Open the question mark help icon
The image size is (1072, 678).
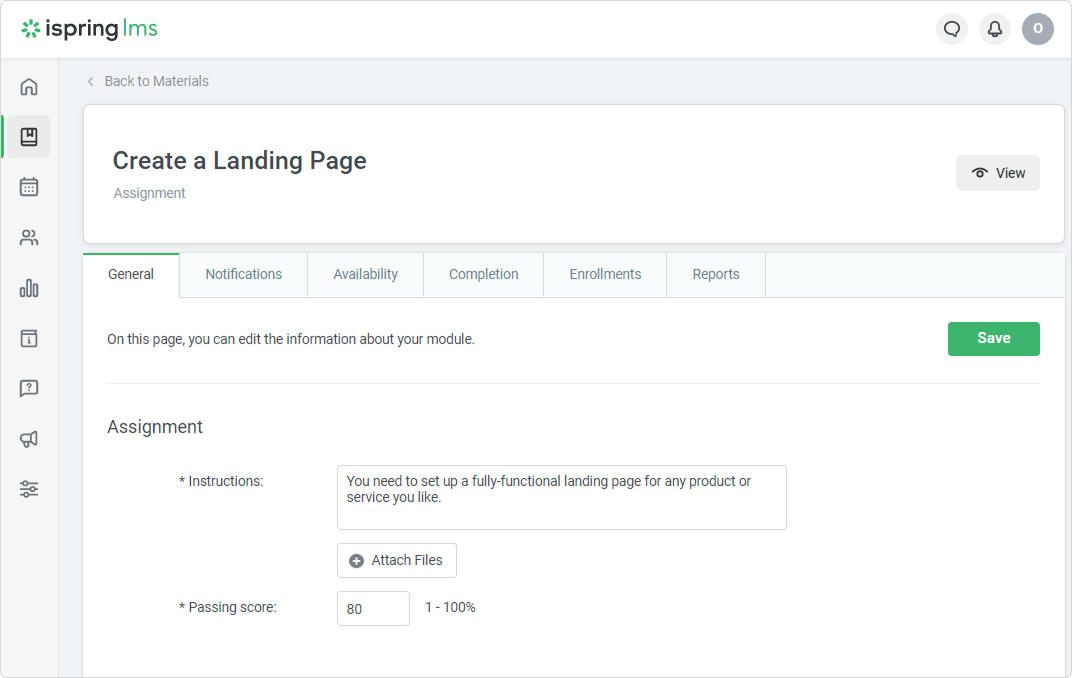(29, 388)
